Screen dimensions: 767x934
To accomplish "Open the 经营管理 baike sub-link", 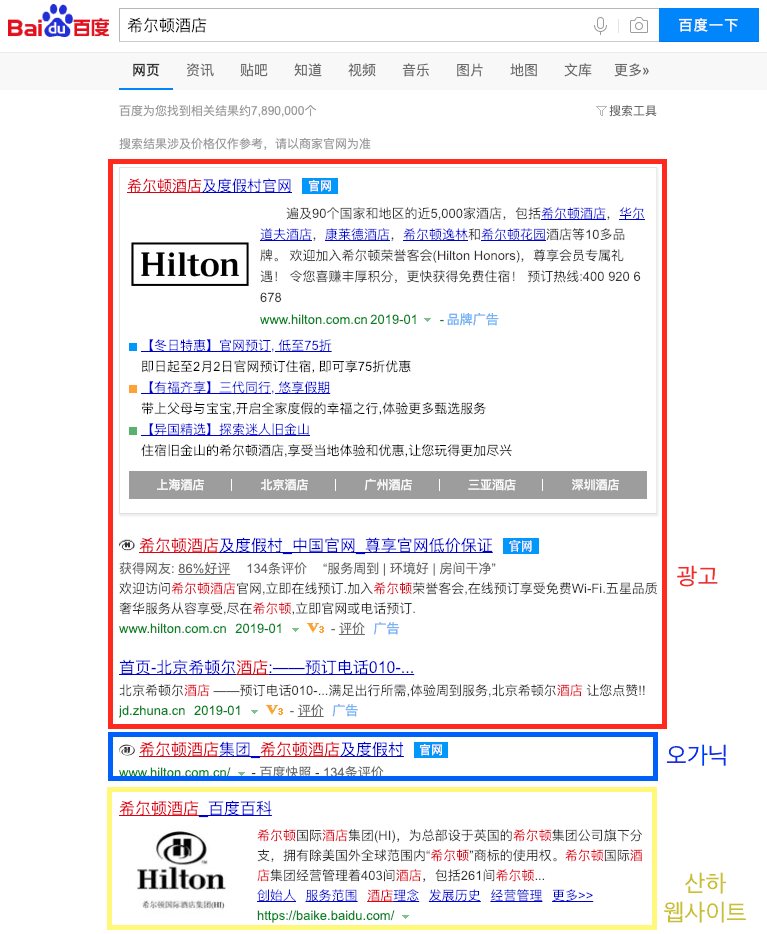I will click(516, 895).
